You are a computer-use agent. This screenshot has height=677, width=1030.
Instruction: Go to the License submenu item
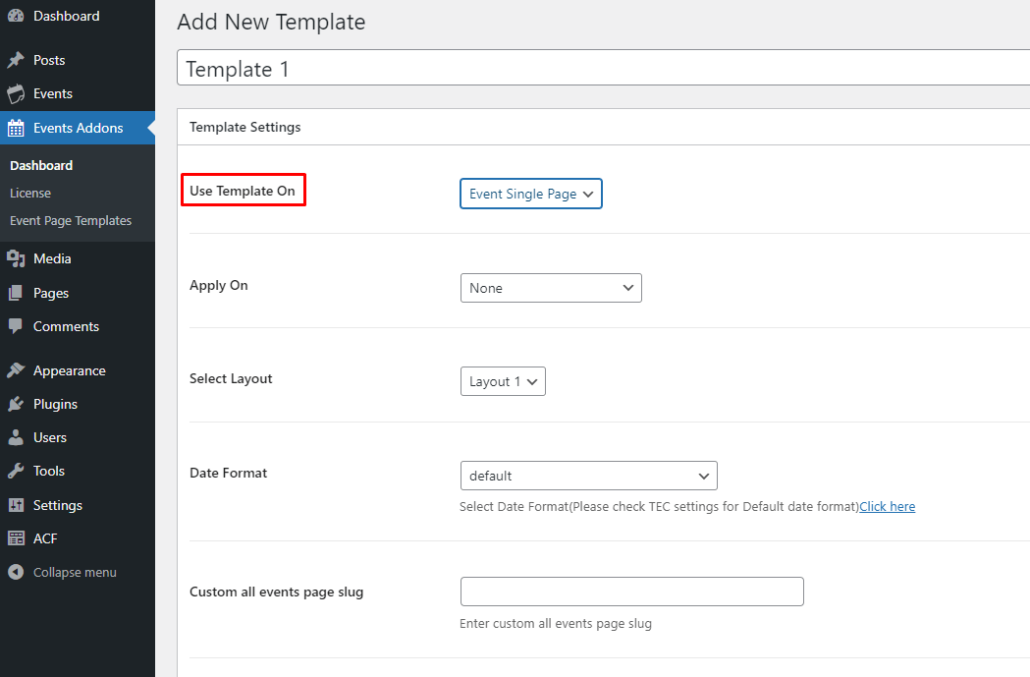tap(30, 193)
